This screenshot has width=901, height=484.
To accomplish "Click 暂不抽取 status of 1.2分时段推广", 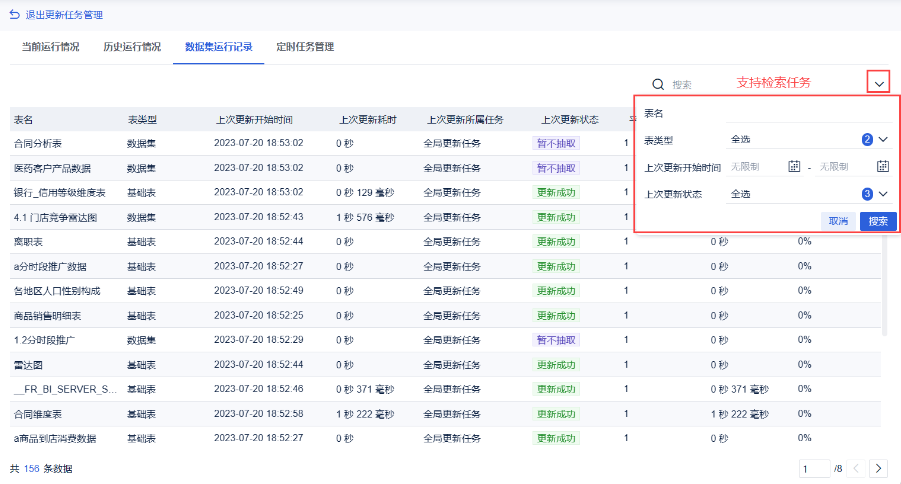I will pos(556,340).
